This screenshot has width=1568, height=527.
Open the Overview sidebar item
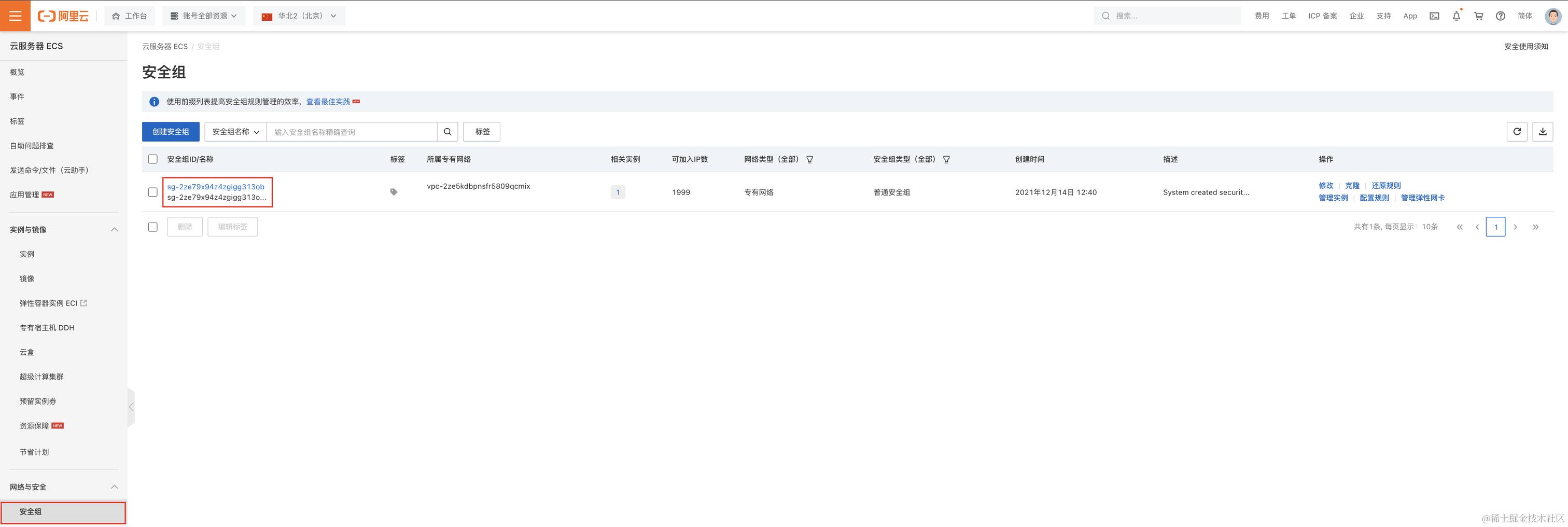[17, 72]
